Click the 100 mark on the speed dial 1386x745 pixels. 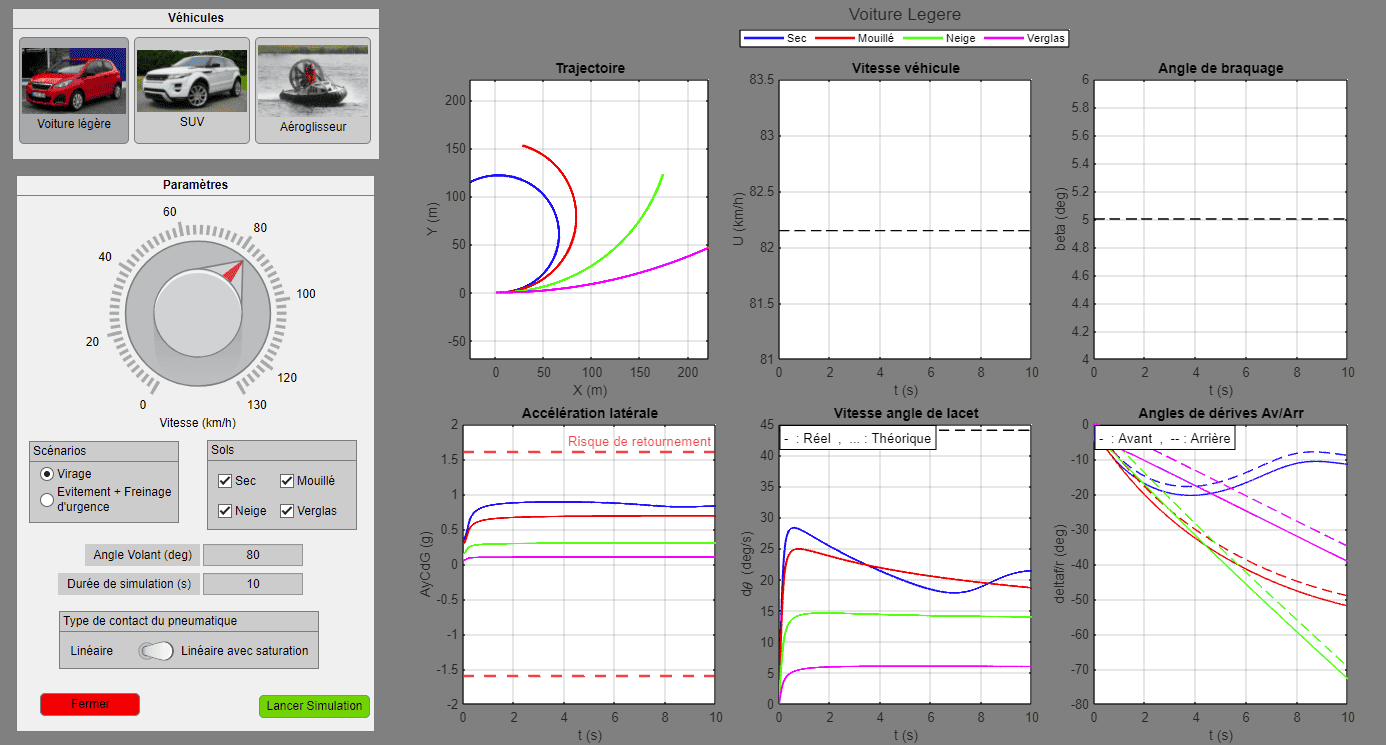click(306, 293)
